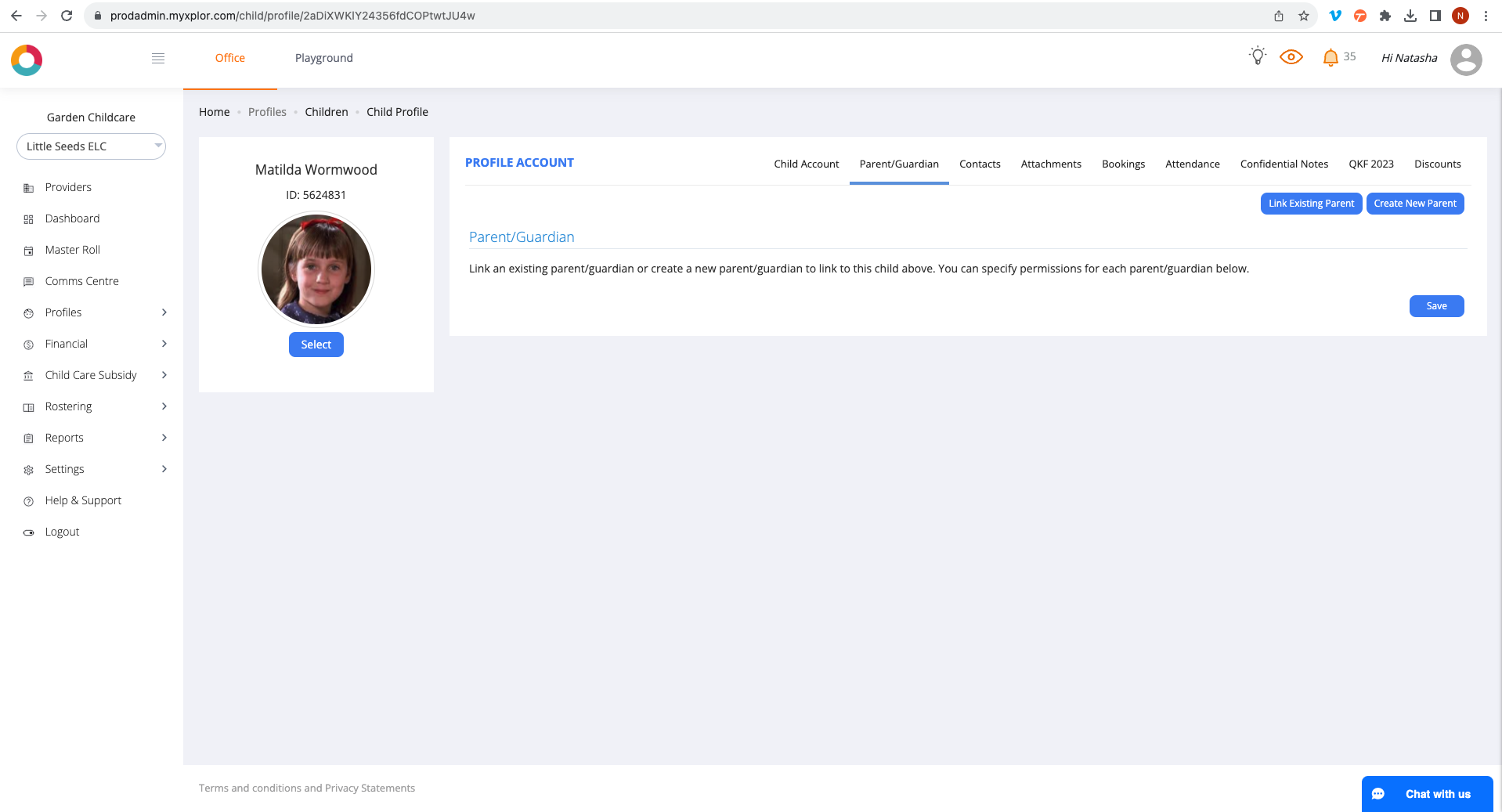The height and width of the screenshot is (812, 1502).
Task: Click the Xplor colorful ring logo
Action: tap(27, 60)
